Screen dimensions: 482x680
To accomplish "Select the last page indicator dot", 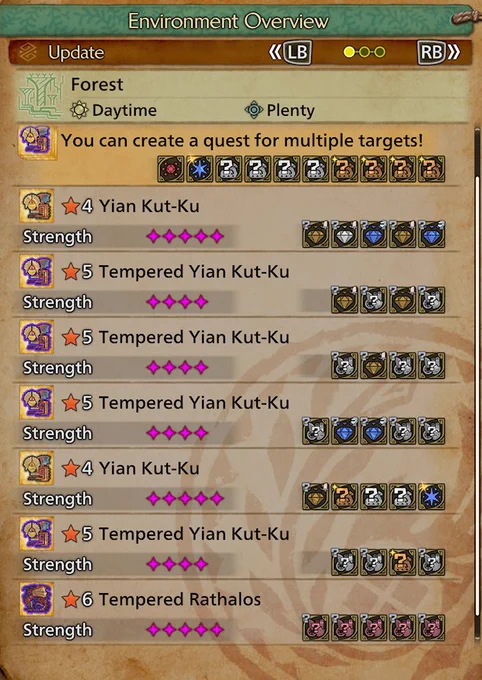I will 380,52.
